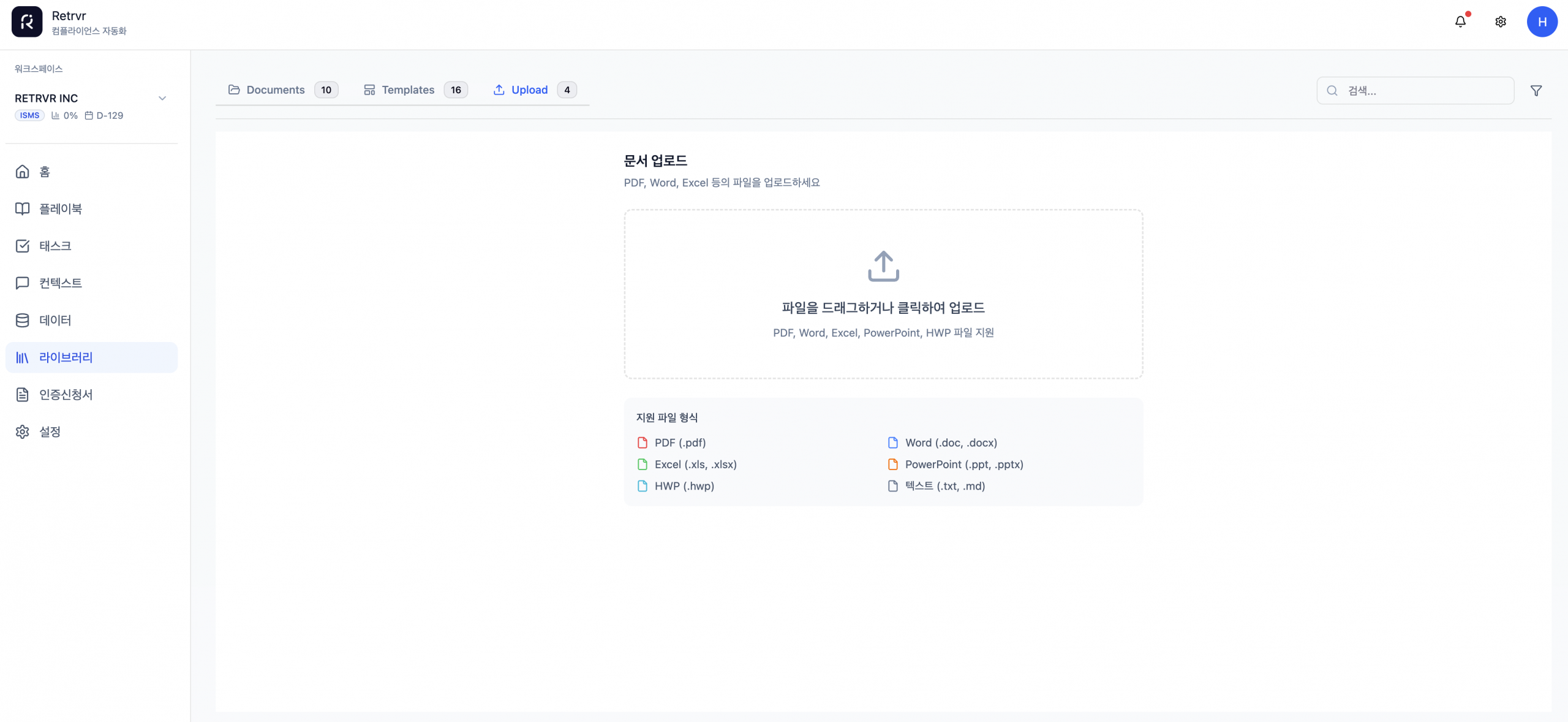The image size is (1568, 722).
Task: Click the Retrvr logo icon
Action: (27, 21)
